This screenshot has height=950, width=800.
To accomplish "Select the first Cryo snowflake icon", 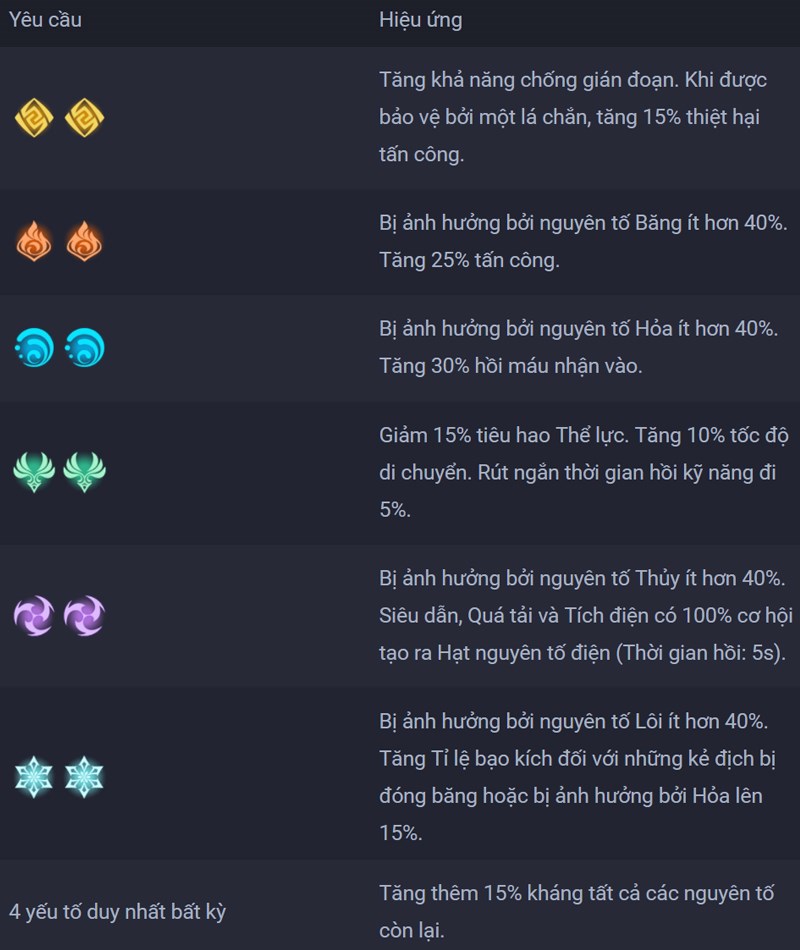I will tap(34, 777).
